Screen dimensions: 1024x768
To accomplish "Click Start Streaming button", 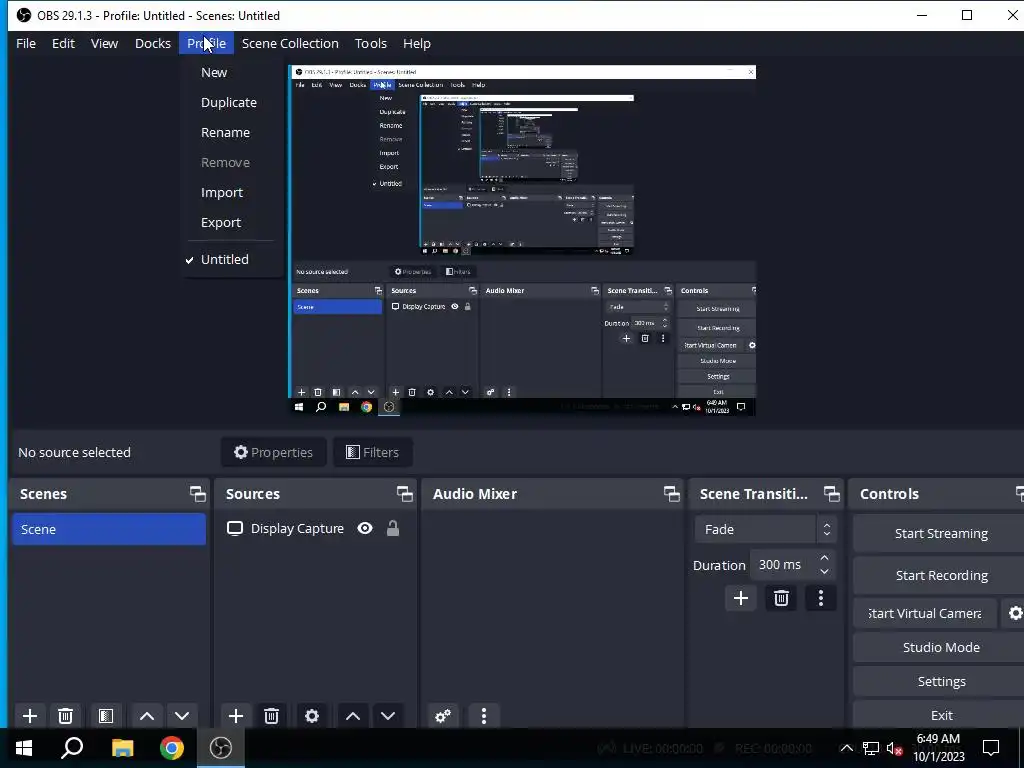I will click(940, 534).
